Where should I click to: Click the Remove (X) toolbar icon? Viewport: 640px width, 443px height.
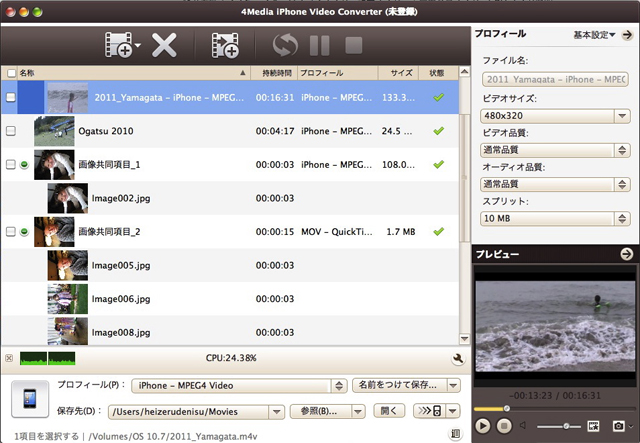(x=164, y=45)
